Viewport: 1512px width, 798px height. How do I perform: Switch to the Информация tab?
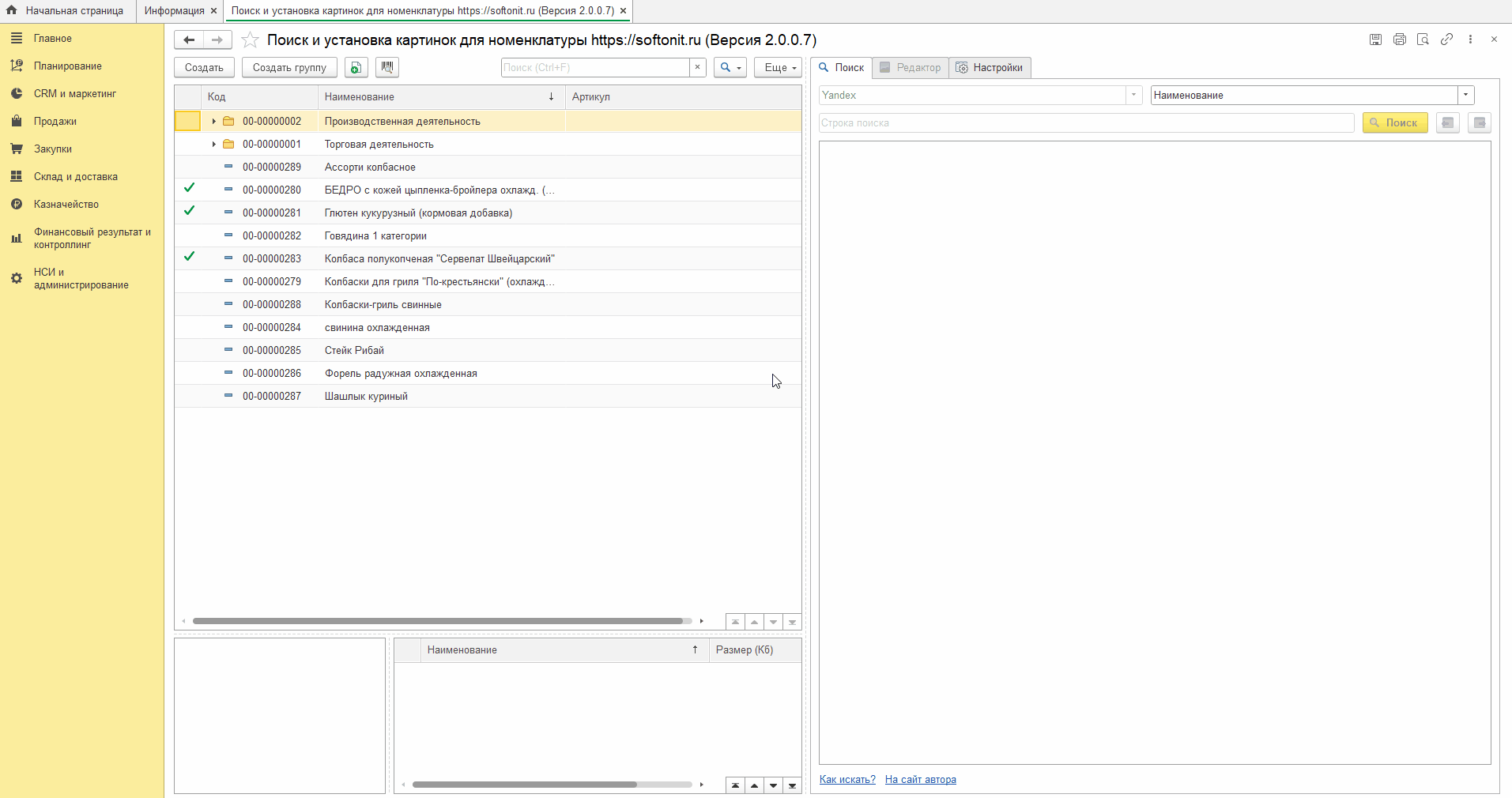pos(174,11)
